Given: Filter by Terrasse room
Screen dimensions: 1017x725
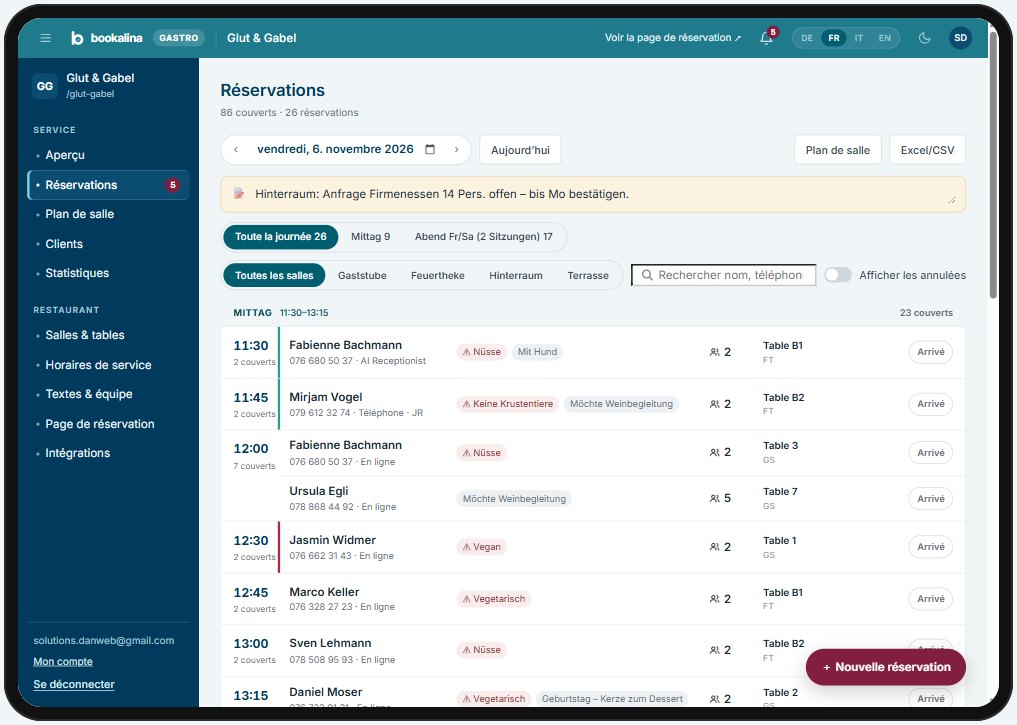Looking at the screenshot, I should 588,276.
